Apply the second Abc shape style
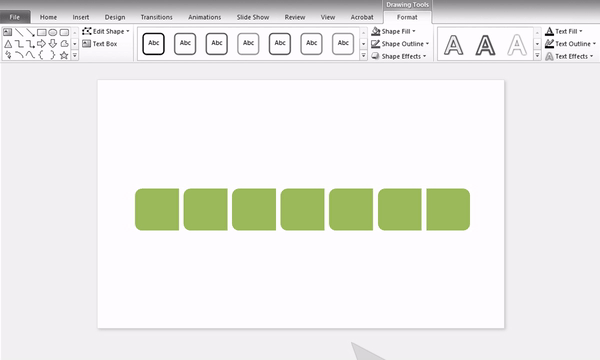Screen dimensions: 600x360 pyautogui.click(x=185, y=44)
